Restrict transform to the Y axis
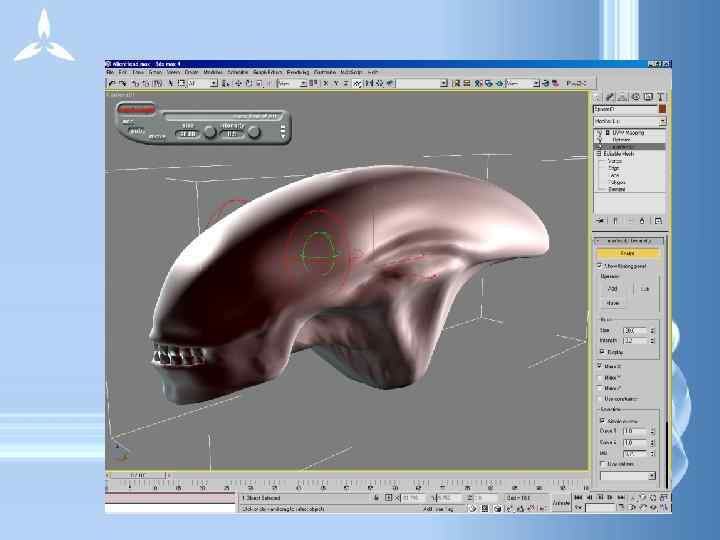This screenshot has height=540, width=720. (336, 84)
